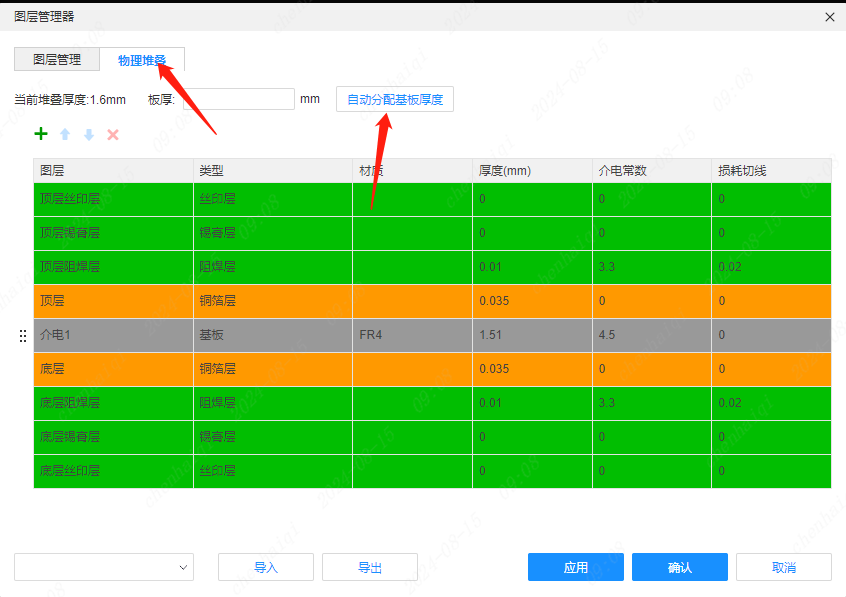
Task: Select the orange 顶层 copper layer row
Action: pos(112,301)
